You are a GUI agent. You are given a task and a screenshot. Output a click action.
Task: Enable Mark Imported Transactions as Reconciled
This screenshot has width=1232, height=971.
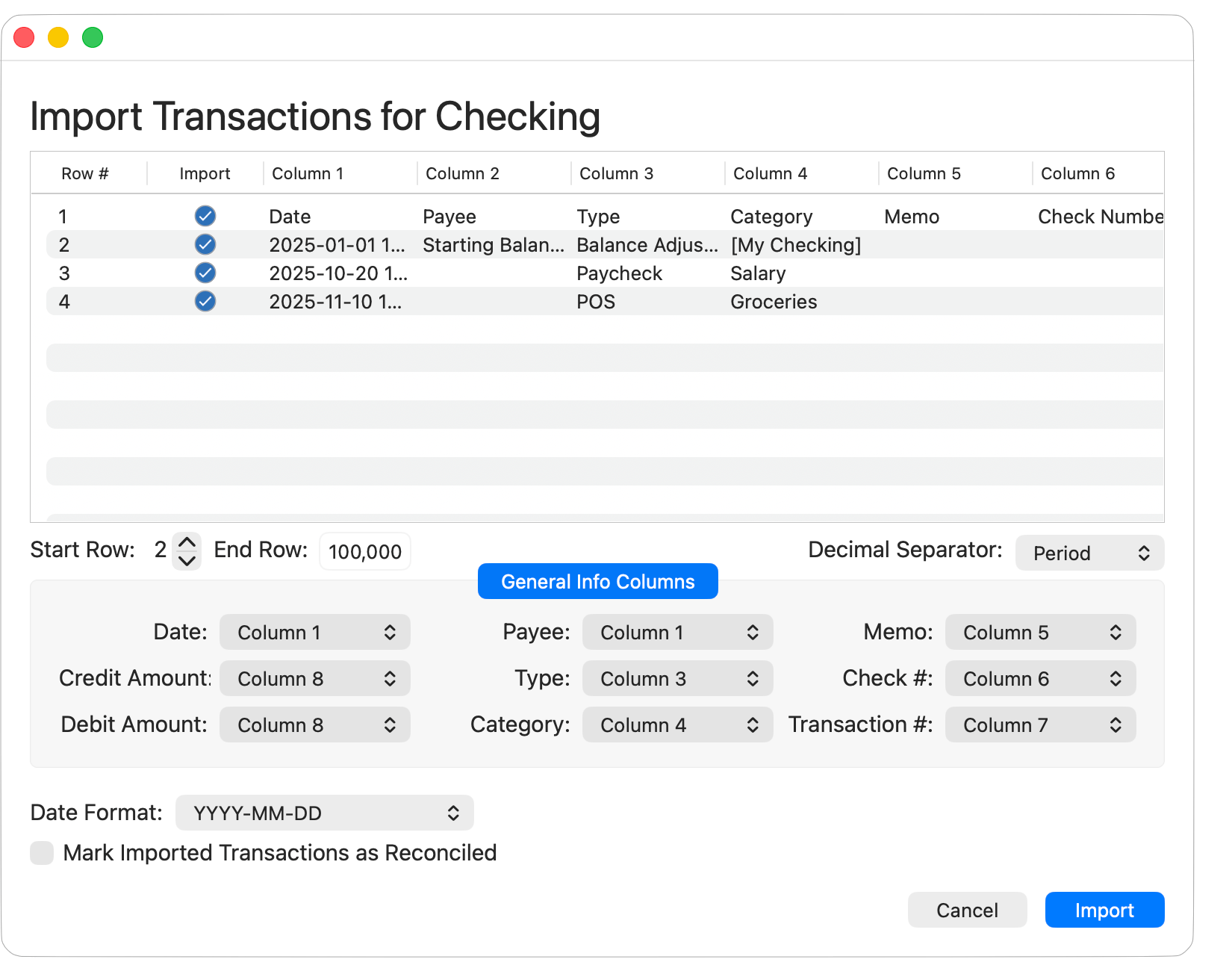click(x=41, y=852)
